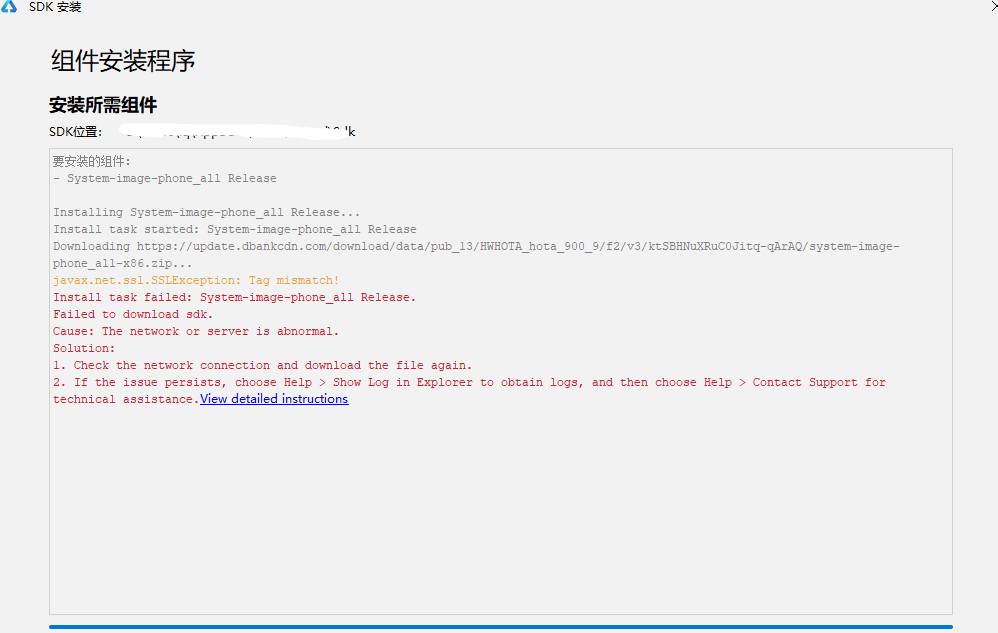Click the 组件安装程序 heading
The height and width of the screenshot is (633, 998).
(x=123, y=61)
